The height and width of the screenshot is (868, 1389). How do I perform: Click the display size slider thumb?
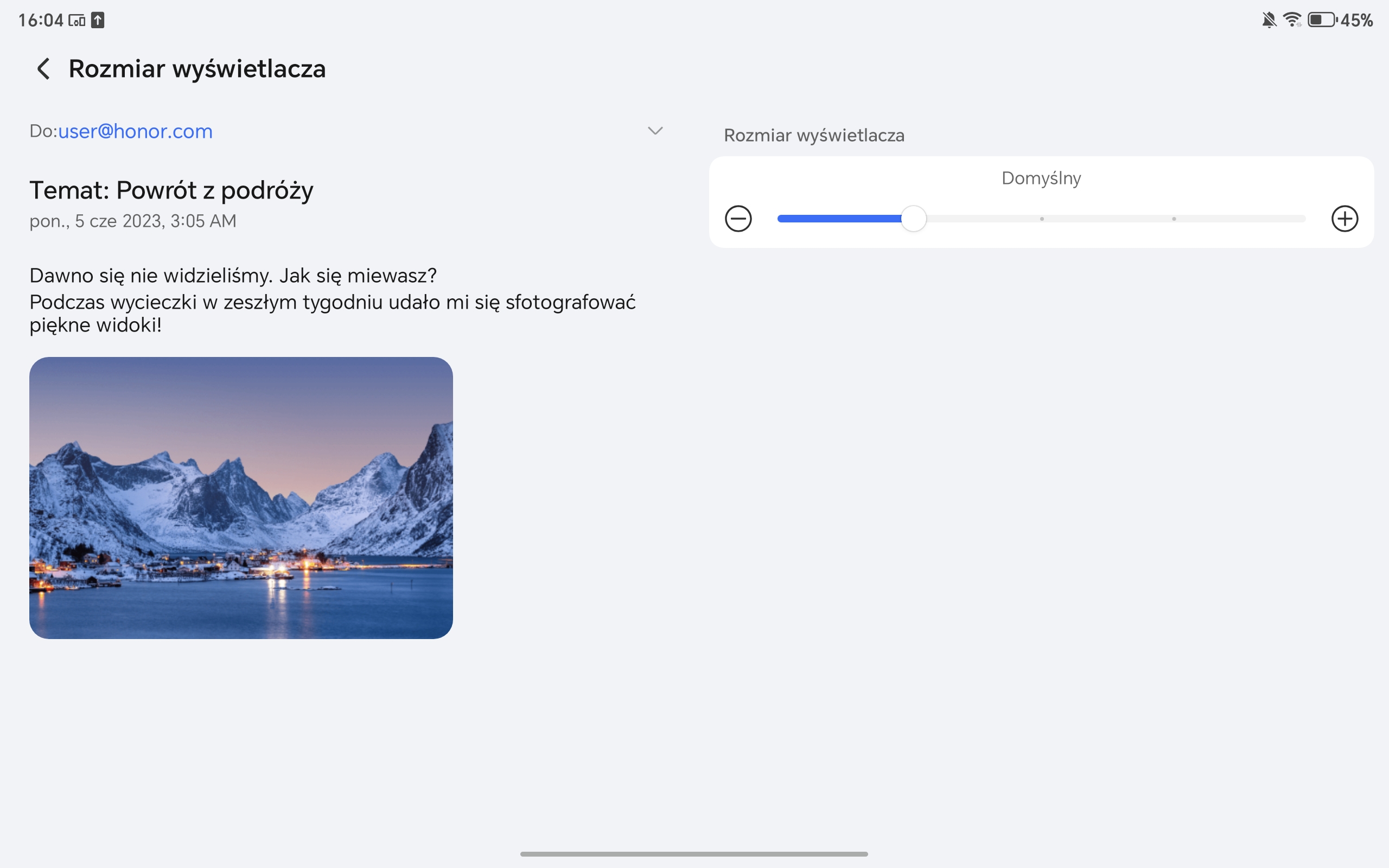point(913,219)
